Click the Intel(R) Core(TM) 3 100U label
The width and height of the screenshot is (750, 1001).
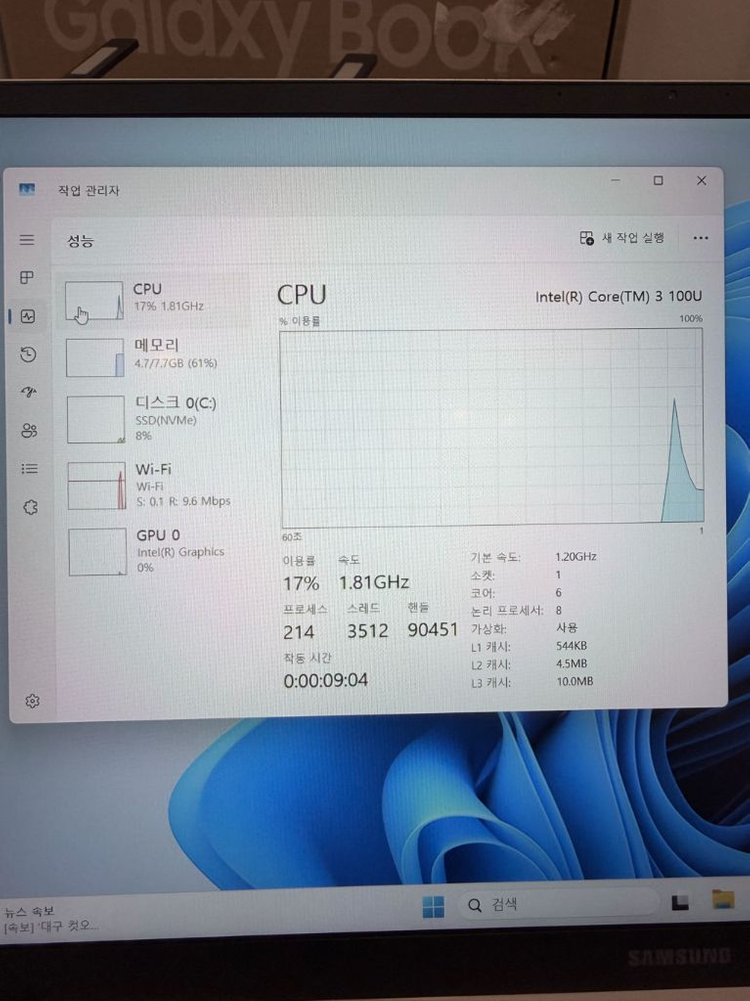coord(618,297)
